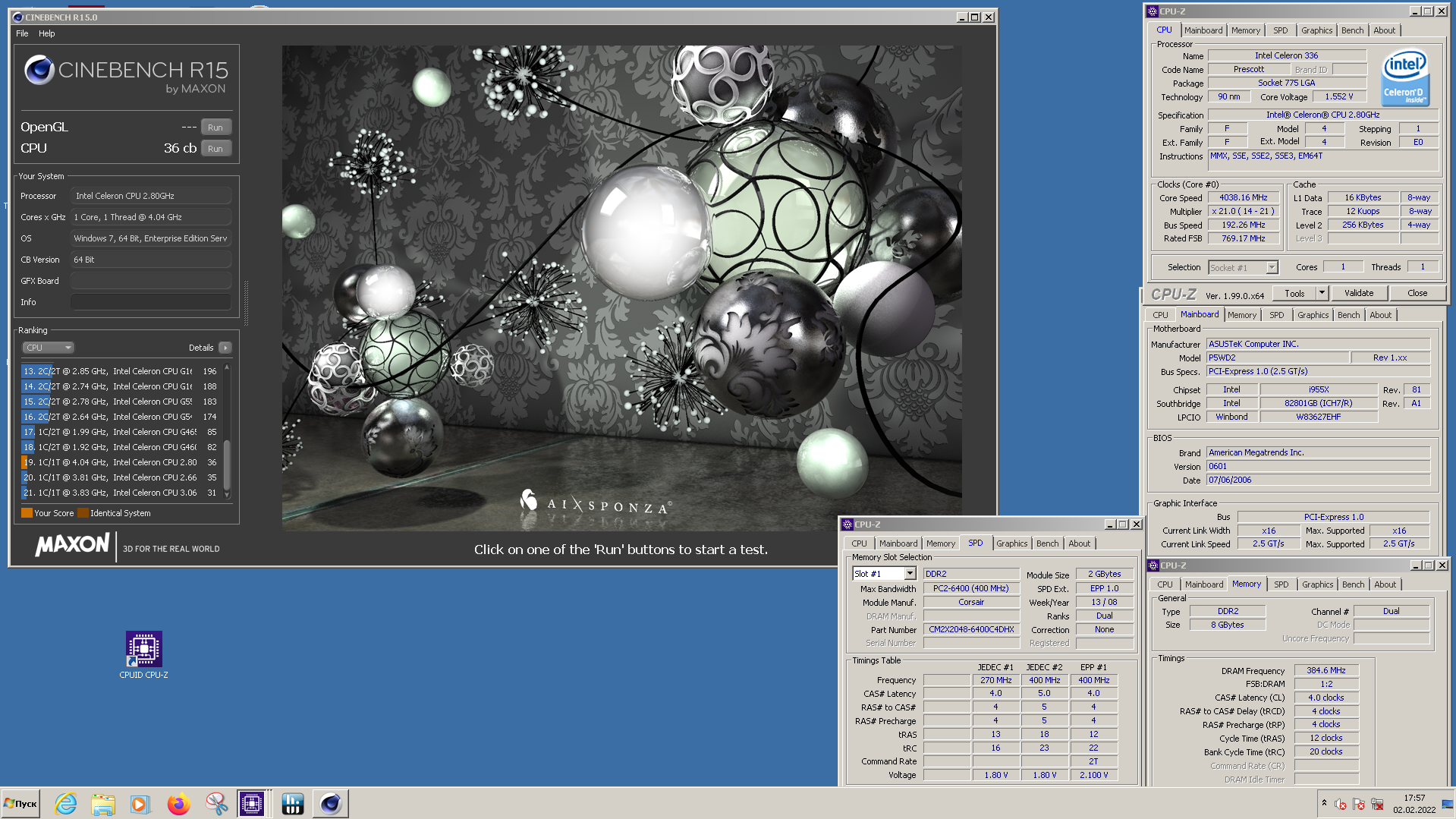Click the Core Voltage 1.552 V value
The image size is (1456, 819).
[x=1338, y=96]
